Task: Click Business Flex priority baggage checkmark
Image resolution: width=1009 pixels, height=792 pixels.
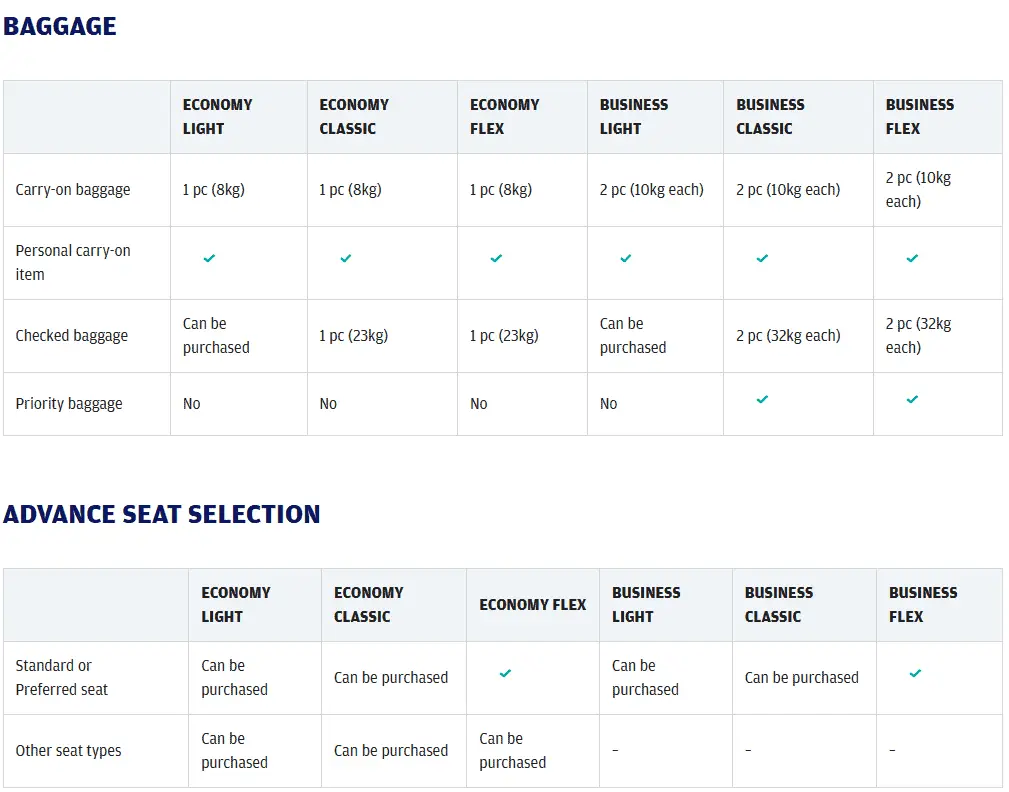Action: [912, 399]
